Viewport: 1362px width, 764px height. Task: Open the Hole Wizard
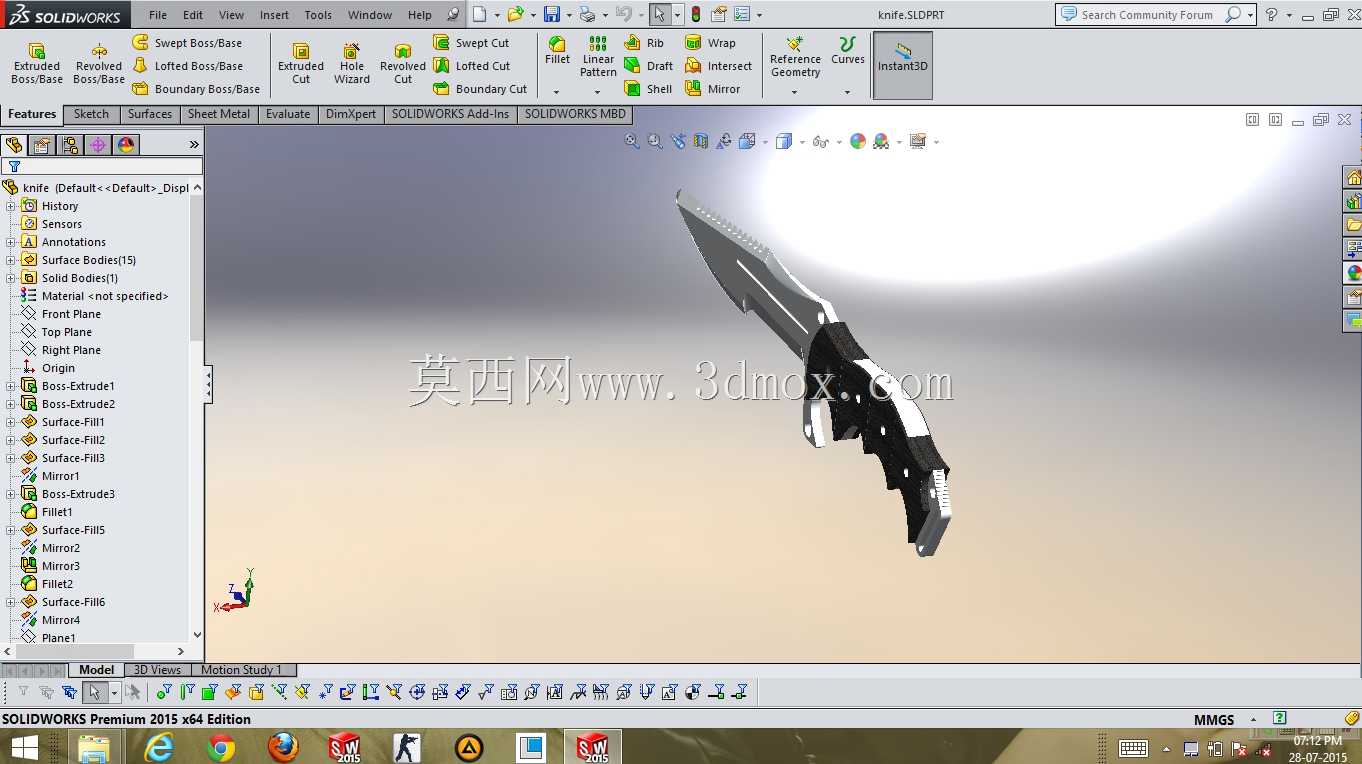(352, 63)
